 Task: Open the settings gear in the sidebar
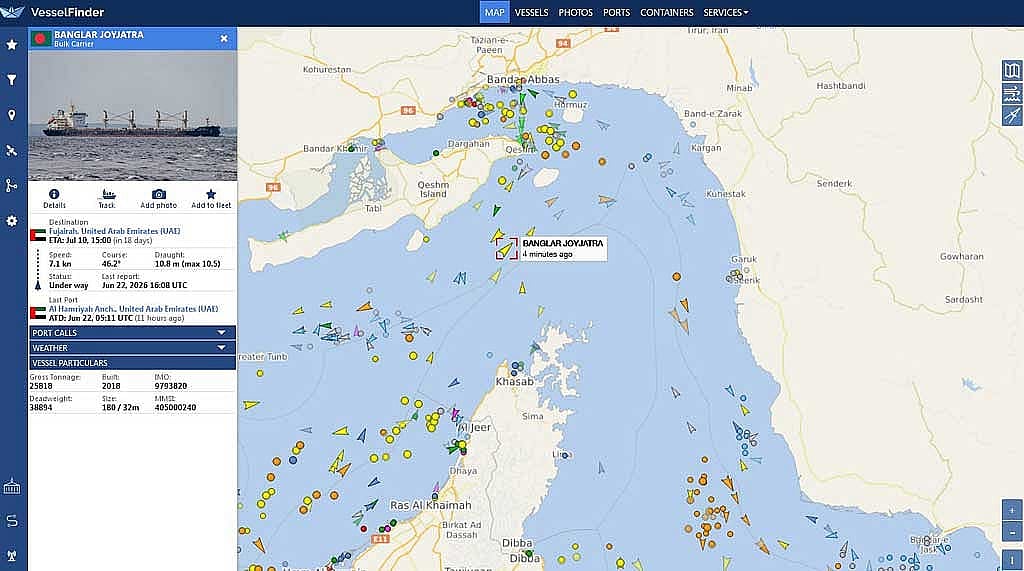click(12, 221)
